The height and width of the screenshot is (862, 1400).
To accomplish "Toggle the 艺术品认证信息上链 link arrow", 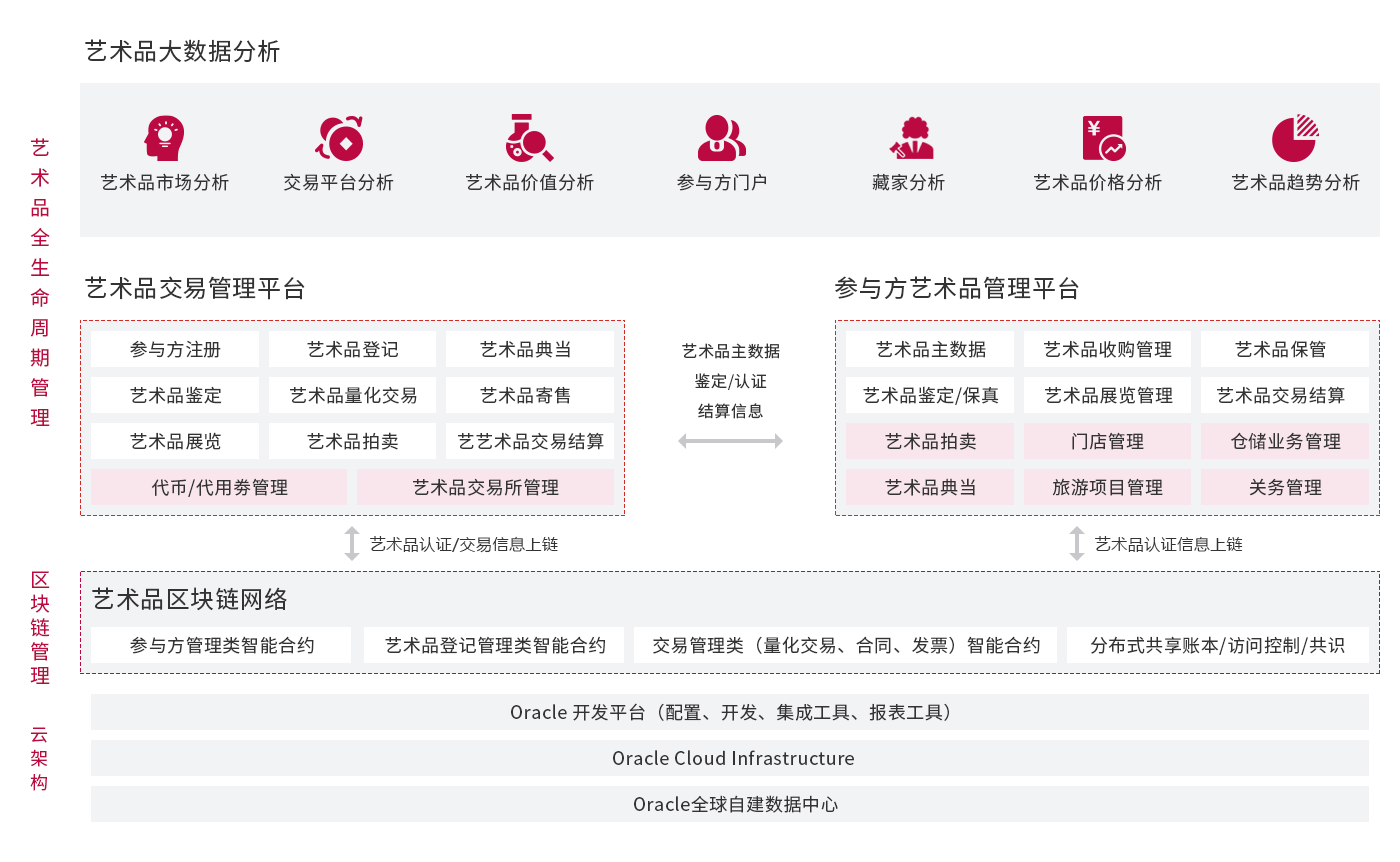I will coord(1077,543).
